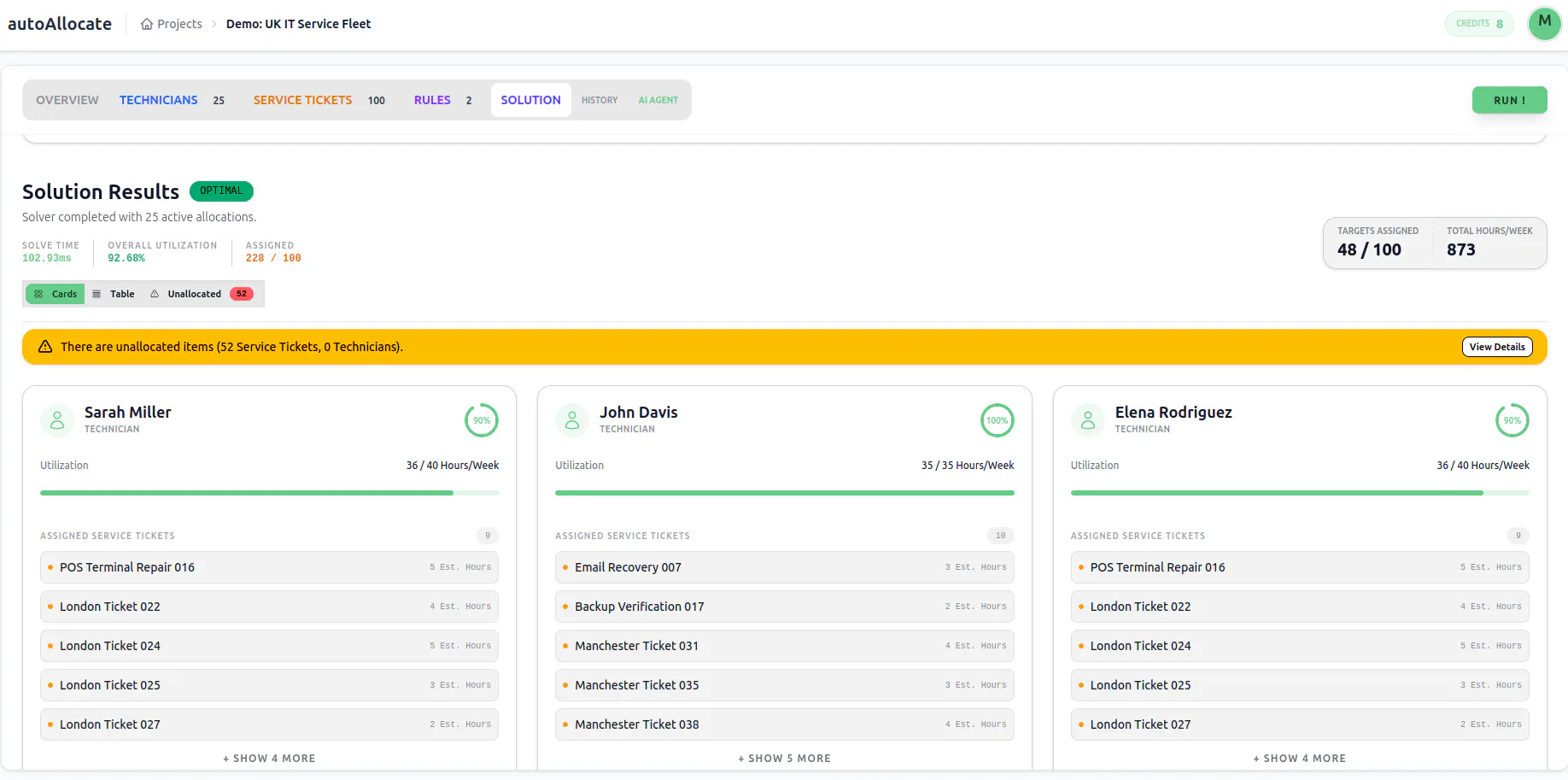This screenshot has width=1568, height=780.
Task: Select Email Recovery 007 ticket
Action: click(784, 567)
